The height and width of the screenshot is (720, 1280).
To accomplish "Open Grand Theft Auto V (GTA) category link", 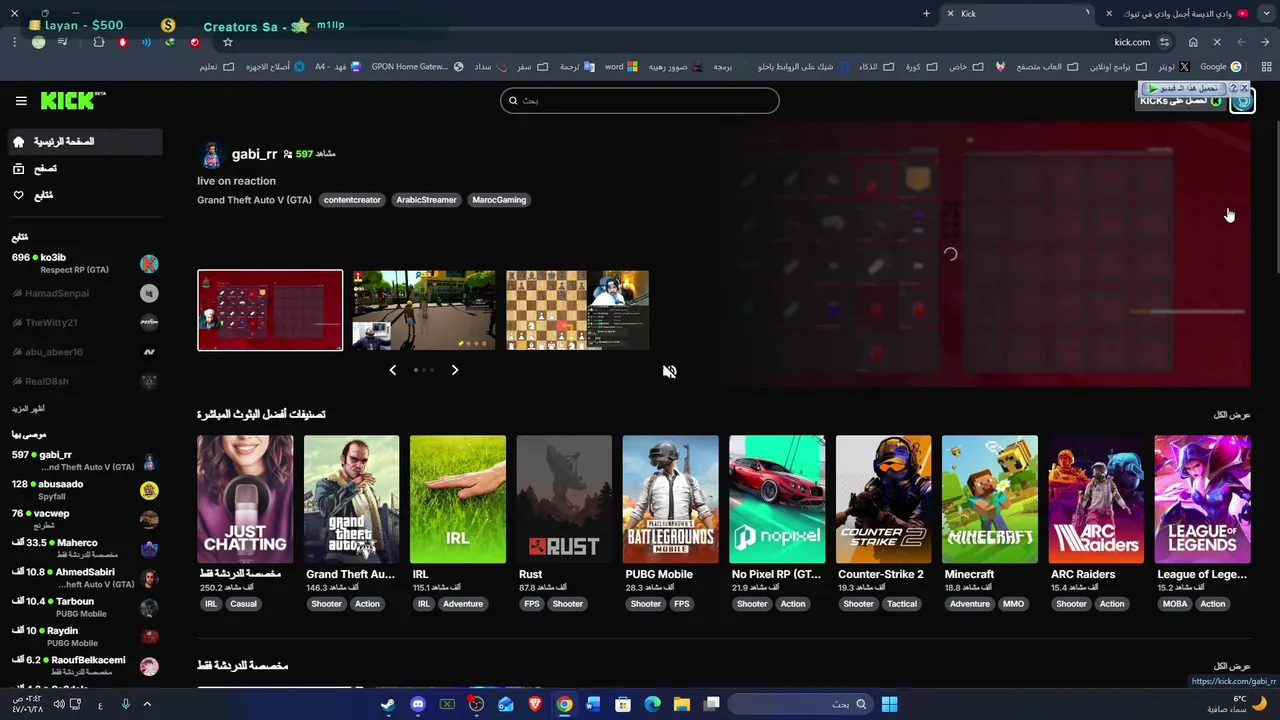I will (x=254, y=200).
